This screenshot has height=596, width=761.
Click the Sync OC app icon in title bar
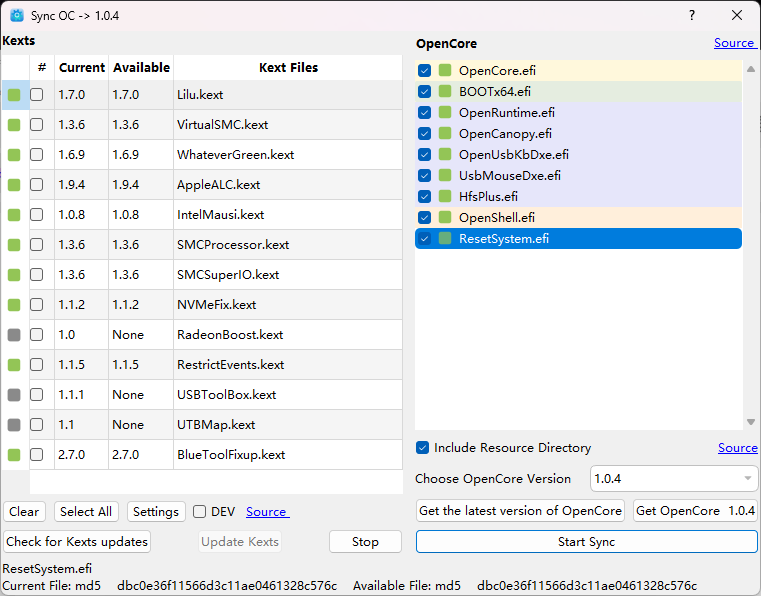coord(17,16)
